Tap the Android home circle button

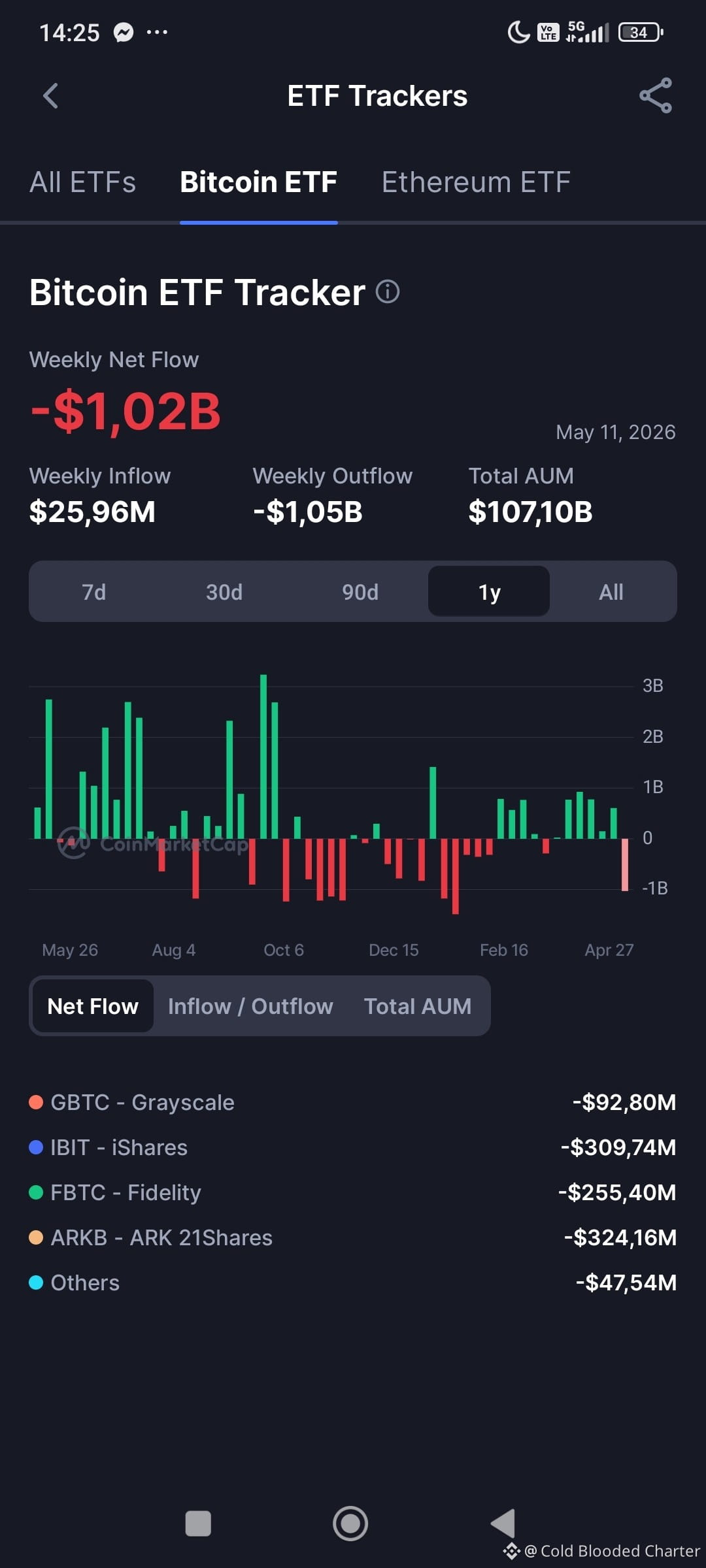click(x=350, y=1523)
